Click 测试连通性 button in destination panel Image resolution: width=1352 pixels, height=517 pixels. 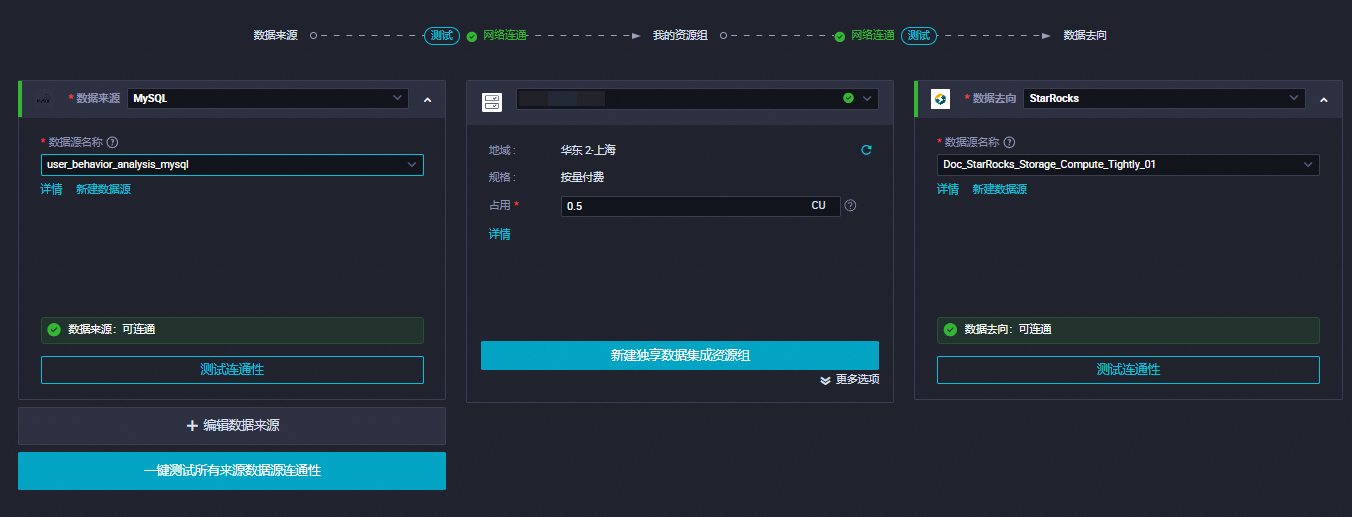[x=1128, y=370]
